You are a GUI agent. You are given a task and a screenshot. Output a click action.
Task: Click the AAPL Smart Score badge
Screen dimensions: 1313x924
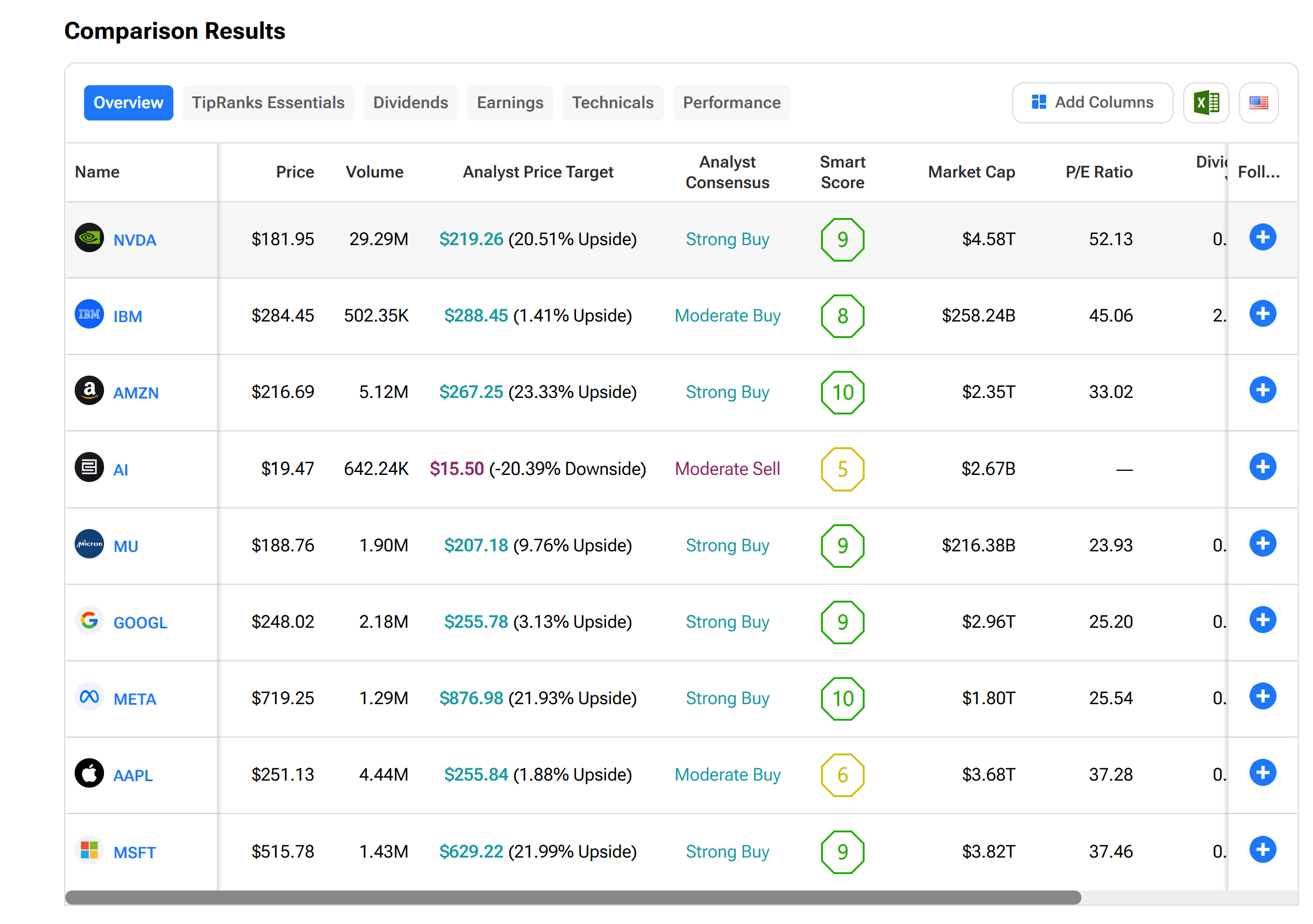click(842, 775)
